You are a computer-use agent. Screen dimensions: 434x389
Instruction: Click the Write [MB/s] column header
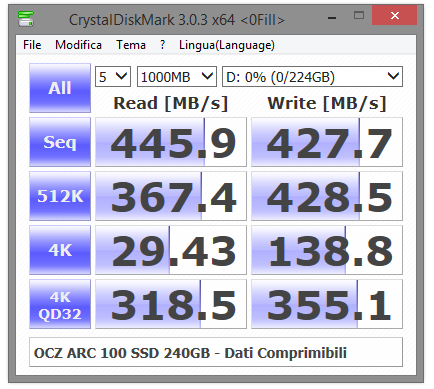click(327, 103)
